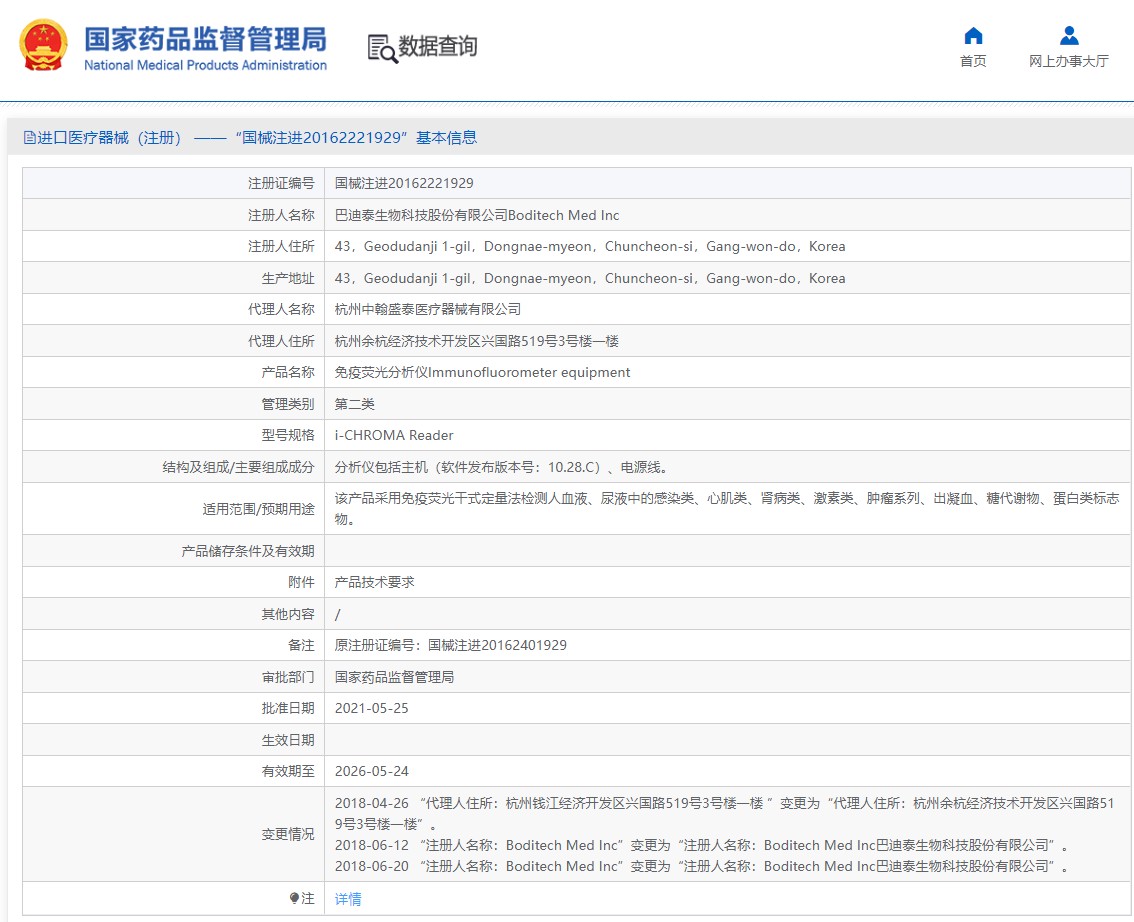Open the 数据查询 search icon
This screenshot has width=1134, height=922.
coord(383,48)
